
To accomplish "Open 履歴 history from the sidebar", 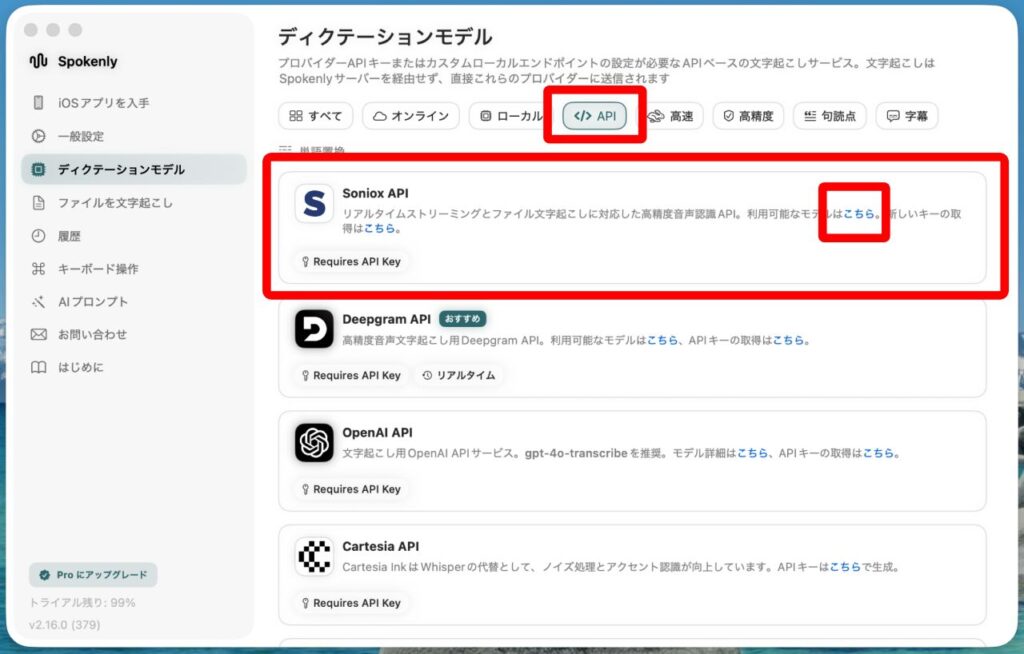I will click(x=68, y=236).
